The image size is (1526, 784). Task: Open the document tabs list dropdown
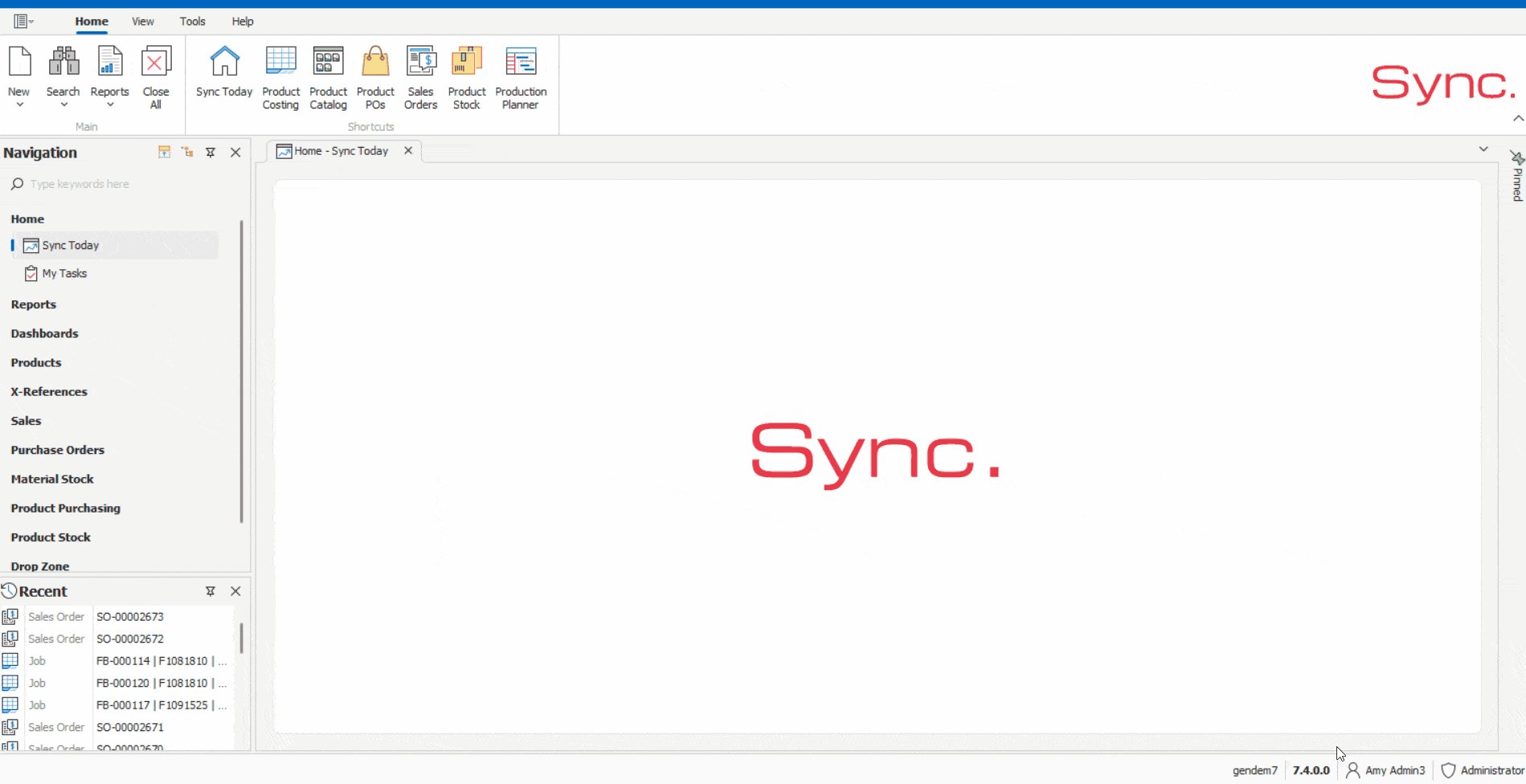1483,149
